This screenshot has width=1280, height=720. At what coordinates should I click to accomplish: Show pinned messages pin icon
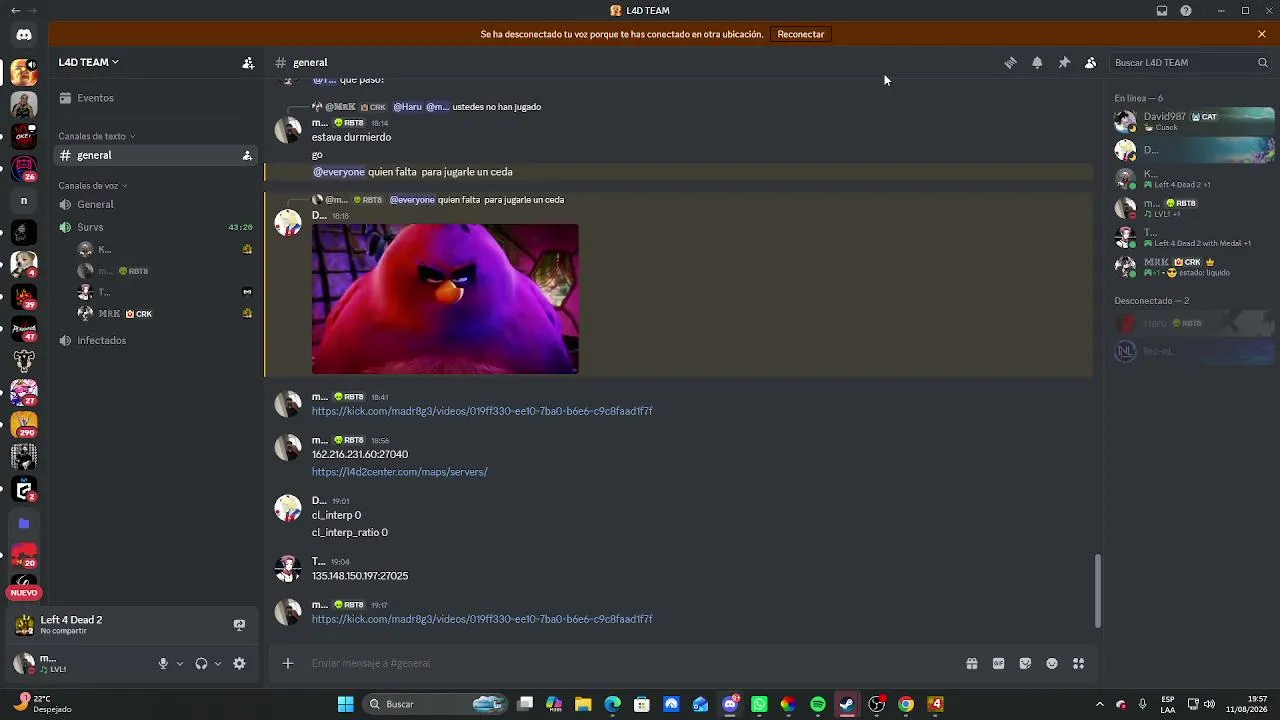tap(1064, 62)
